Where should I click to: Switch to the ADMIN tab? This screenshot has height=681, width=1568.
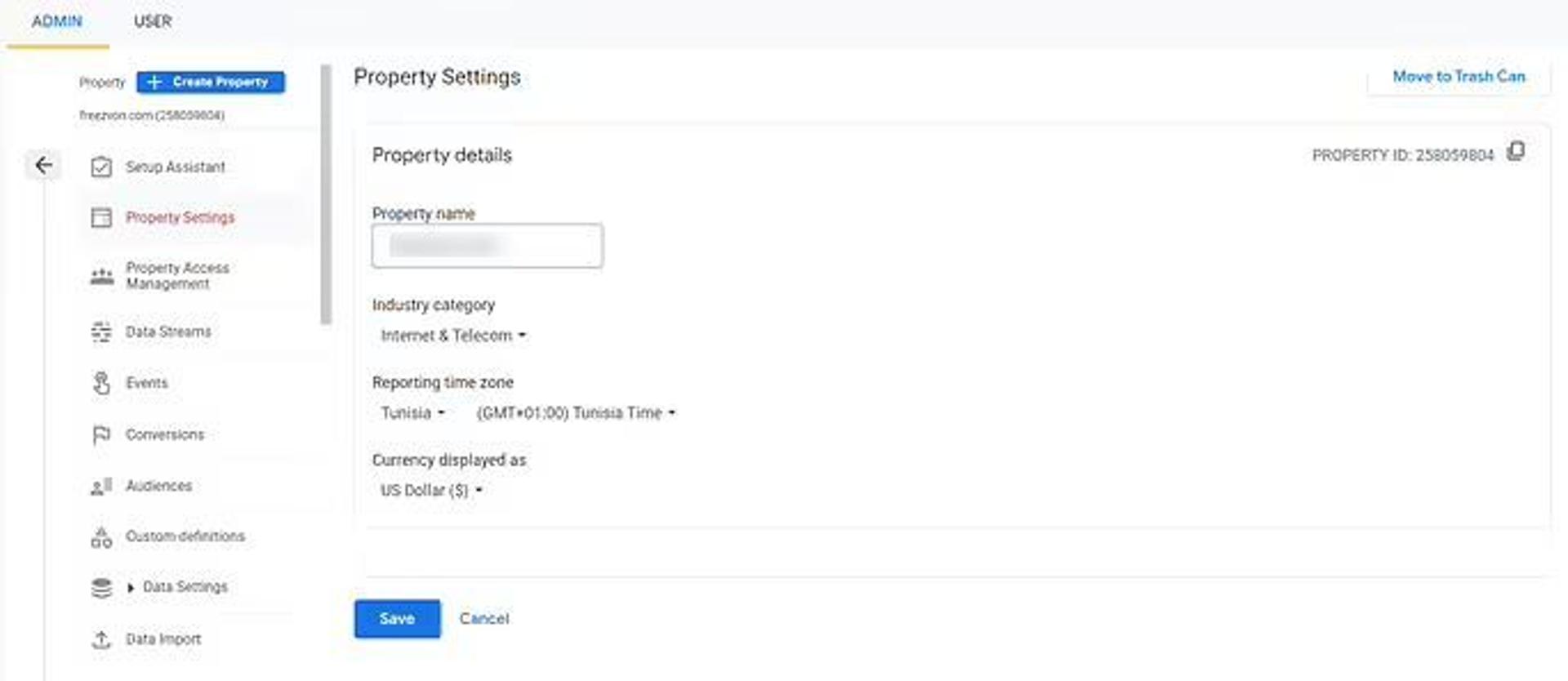coord(57,22)
